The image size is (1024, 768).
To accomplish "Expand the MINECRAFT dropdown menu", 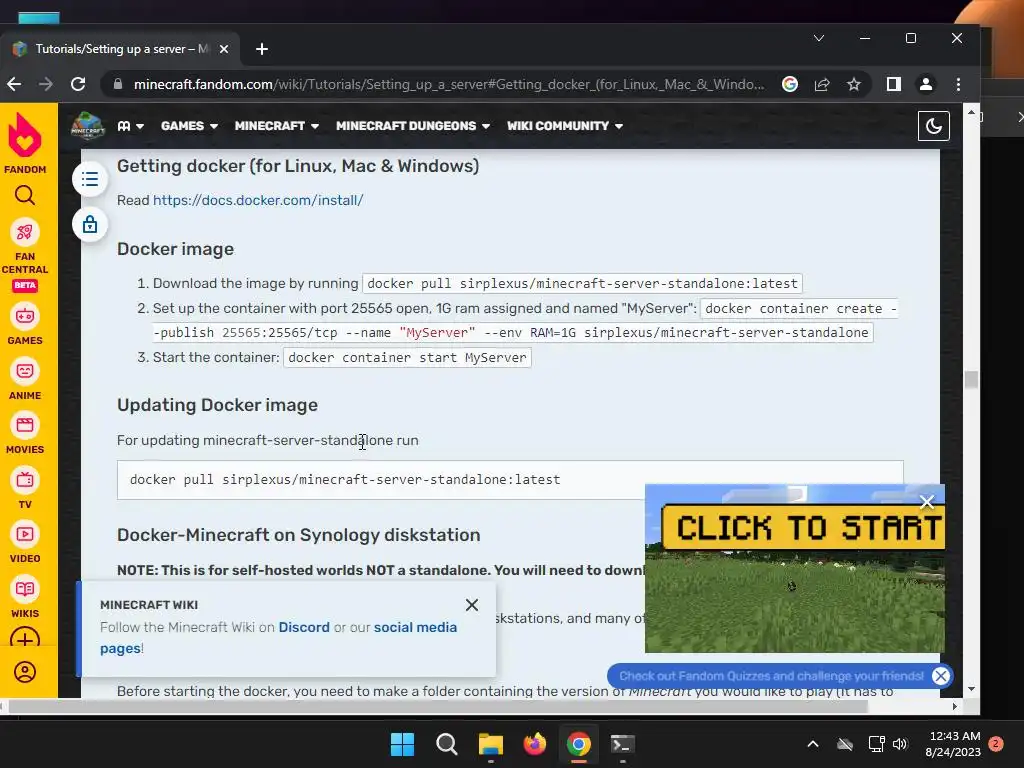I will [277, 126].
